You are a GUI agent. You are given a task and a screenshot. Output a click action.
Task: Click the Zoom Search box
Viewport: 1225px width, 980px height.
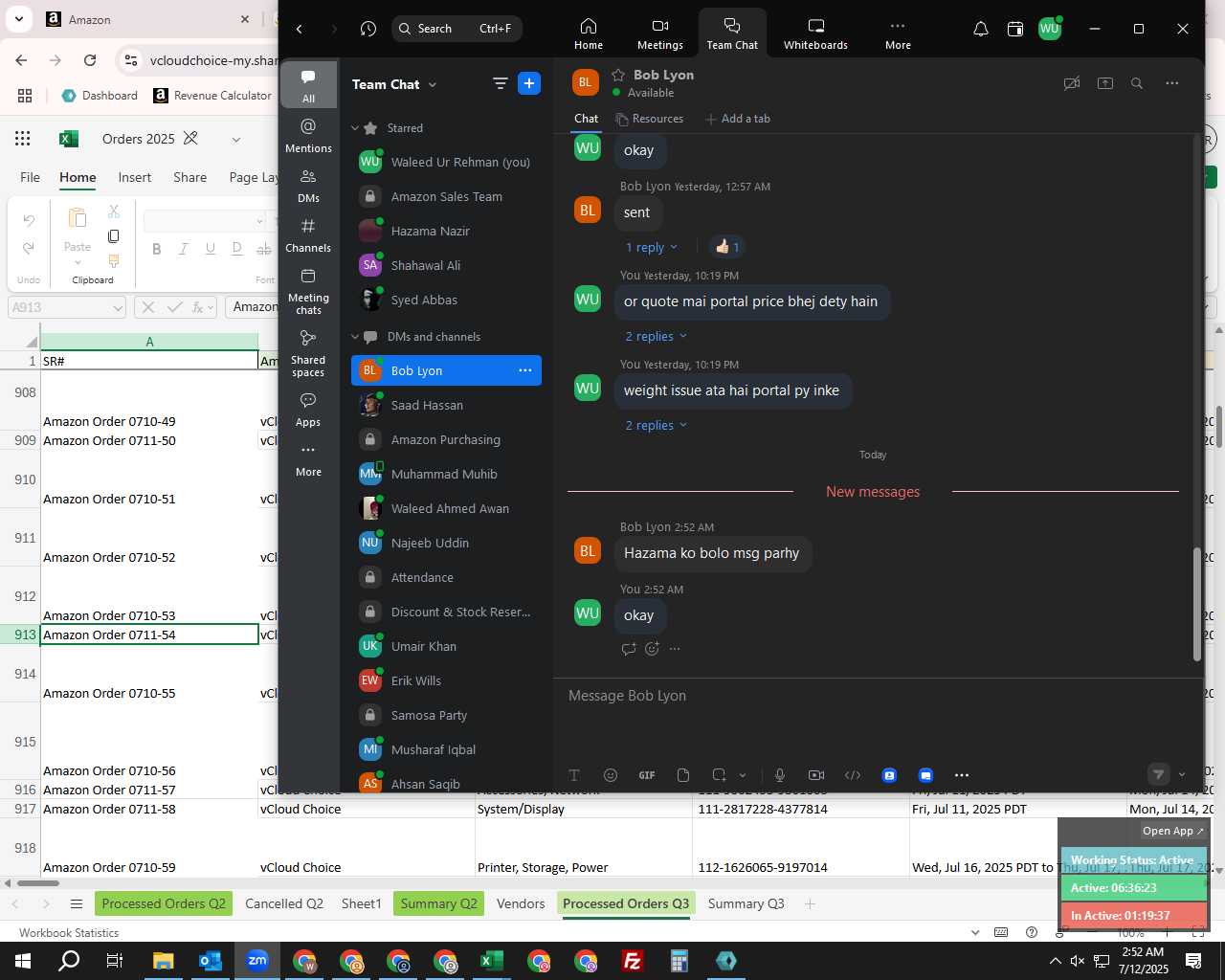[457, 29]
